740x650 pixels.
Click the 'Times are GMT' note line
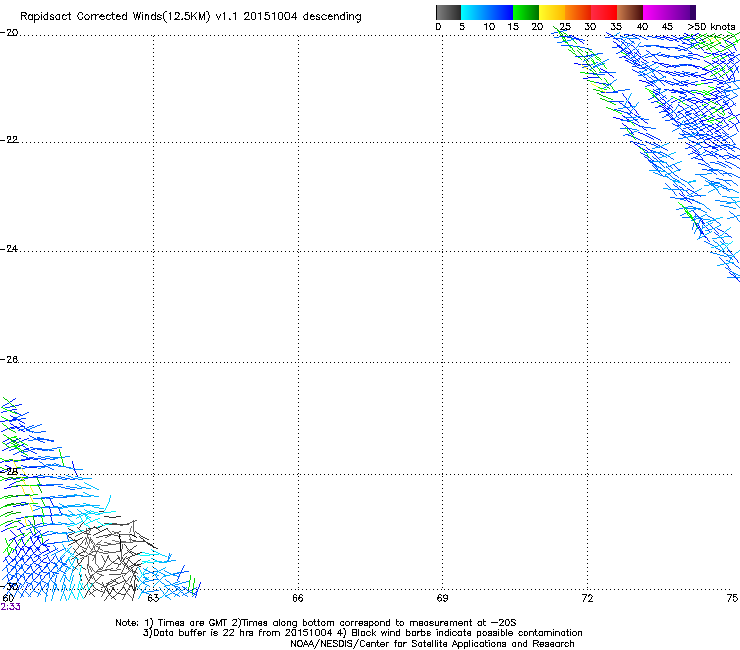tap(316, 623)
